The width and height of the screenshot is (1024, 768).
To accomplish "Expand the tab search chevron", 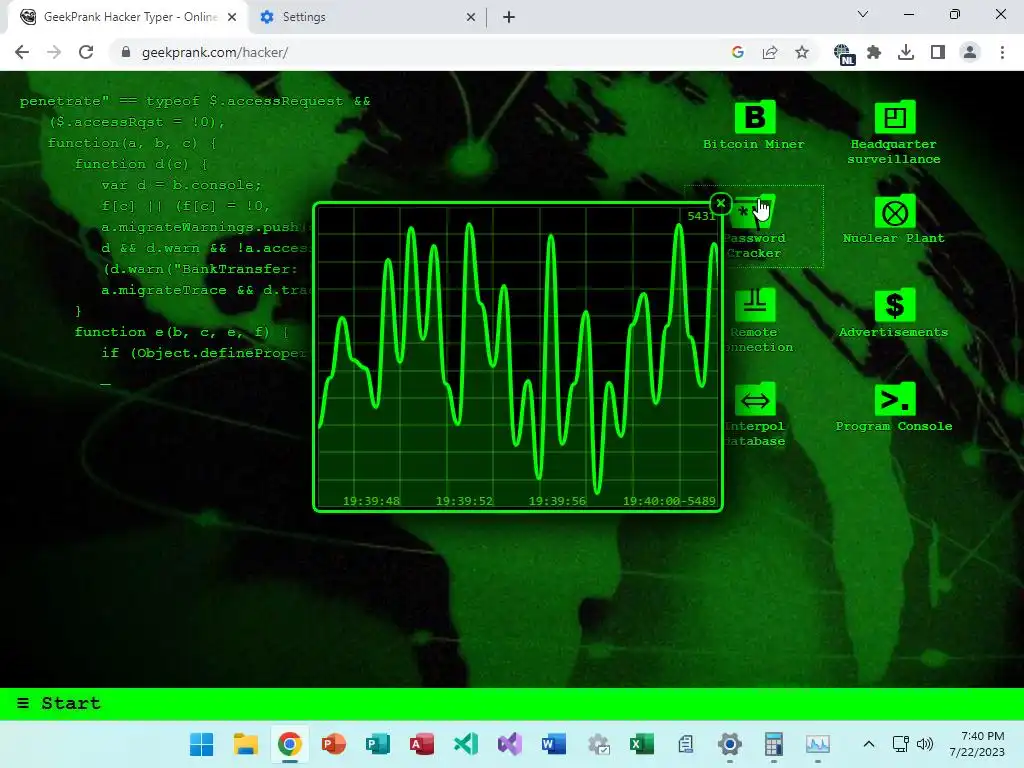I will point(863,14).
